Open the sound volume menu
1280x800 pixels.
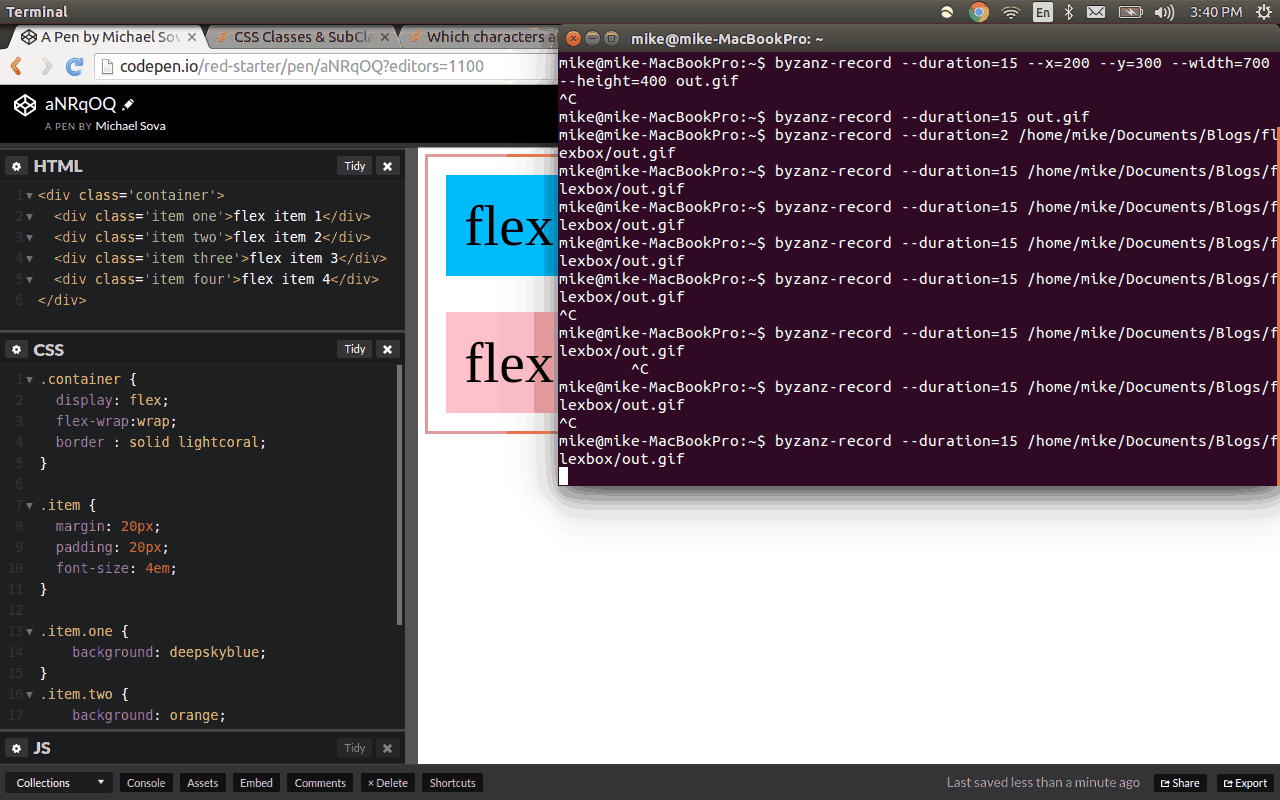click(1164, 12)
